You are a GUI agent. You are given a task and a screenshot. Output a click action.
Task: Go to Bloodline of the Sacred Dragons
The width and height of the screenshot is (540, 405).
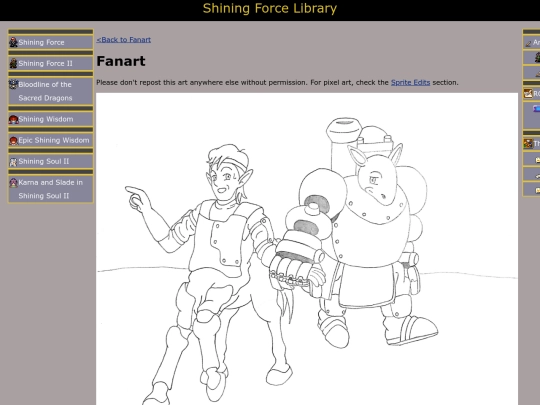tap(51, 91)
